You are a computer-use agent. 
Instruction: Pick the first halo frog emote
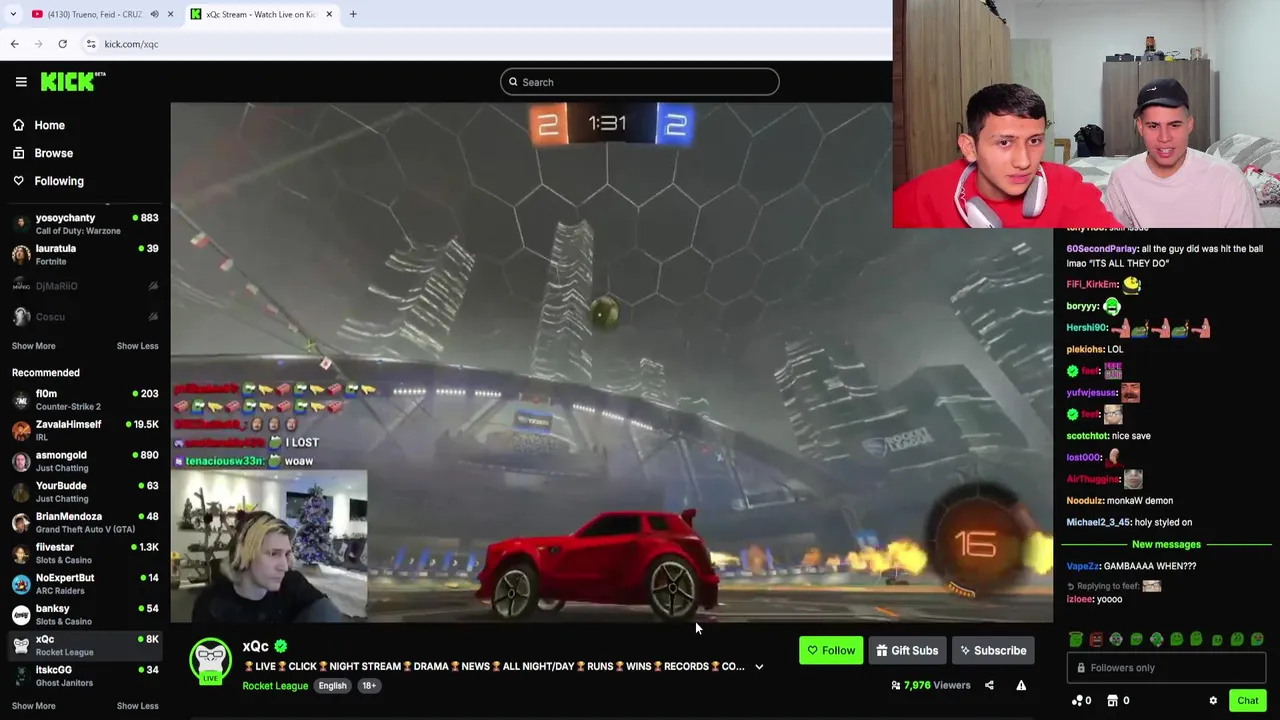pos(1076,639)
